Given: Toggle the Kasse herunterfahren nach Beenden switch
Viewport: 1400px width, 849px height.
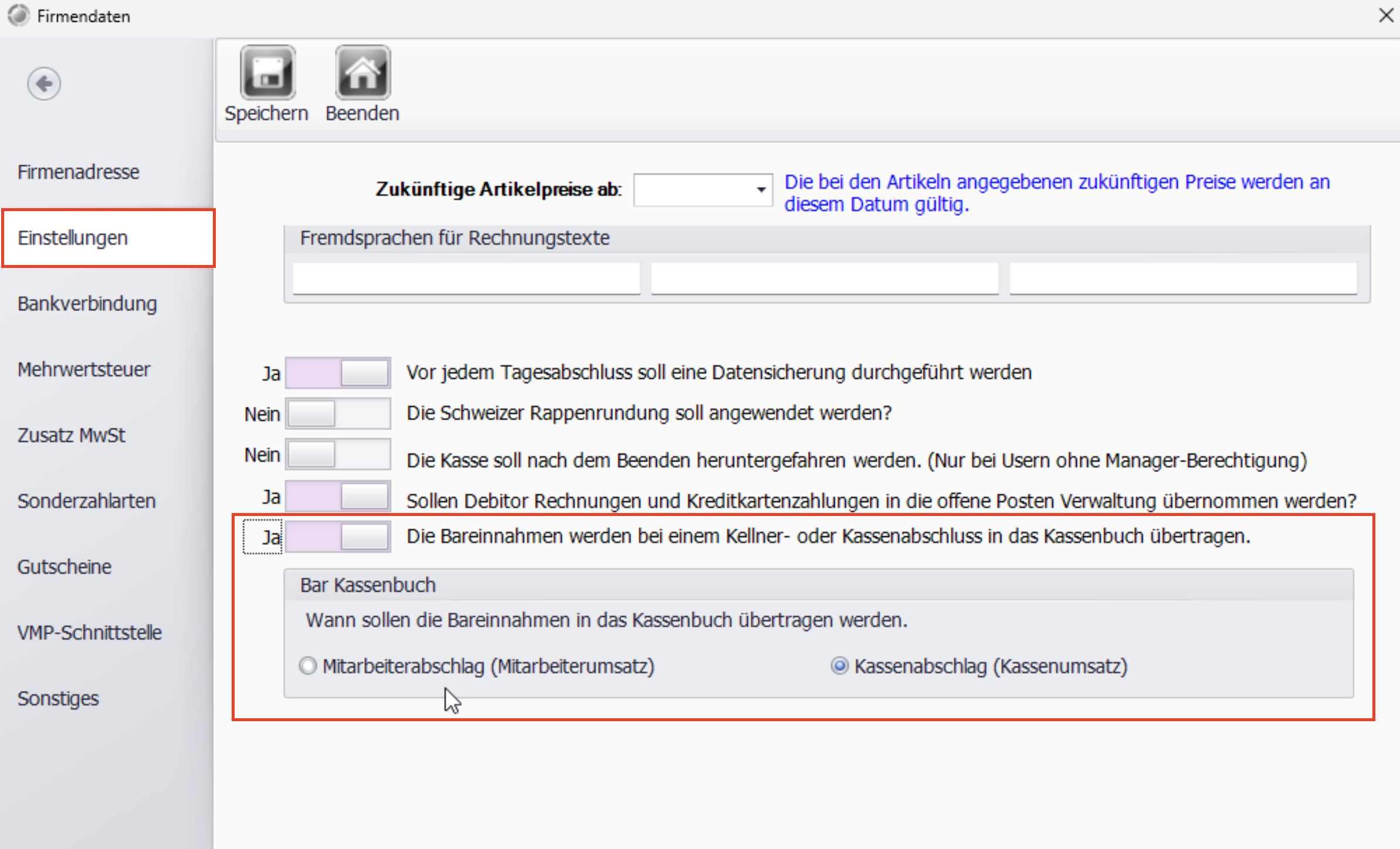Looking at the screenshot, I should coord(338,454).
